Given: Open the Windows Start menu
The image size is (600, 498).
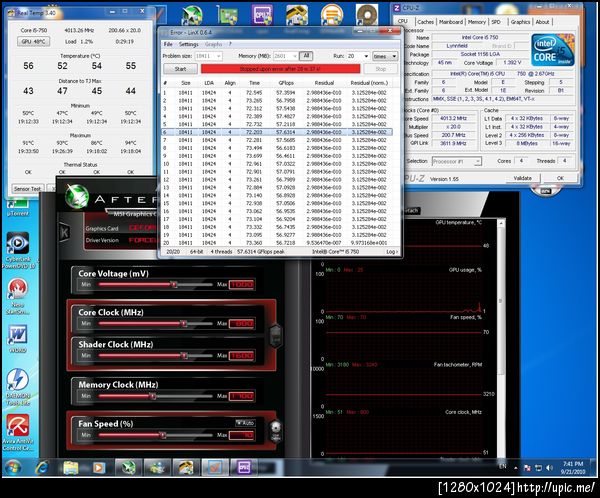Looking at the screenshot, I should point(13,467).
